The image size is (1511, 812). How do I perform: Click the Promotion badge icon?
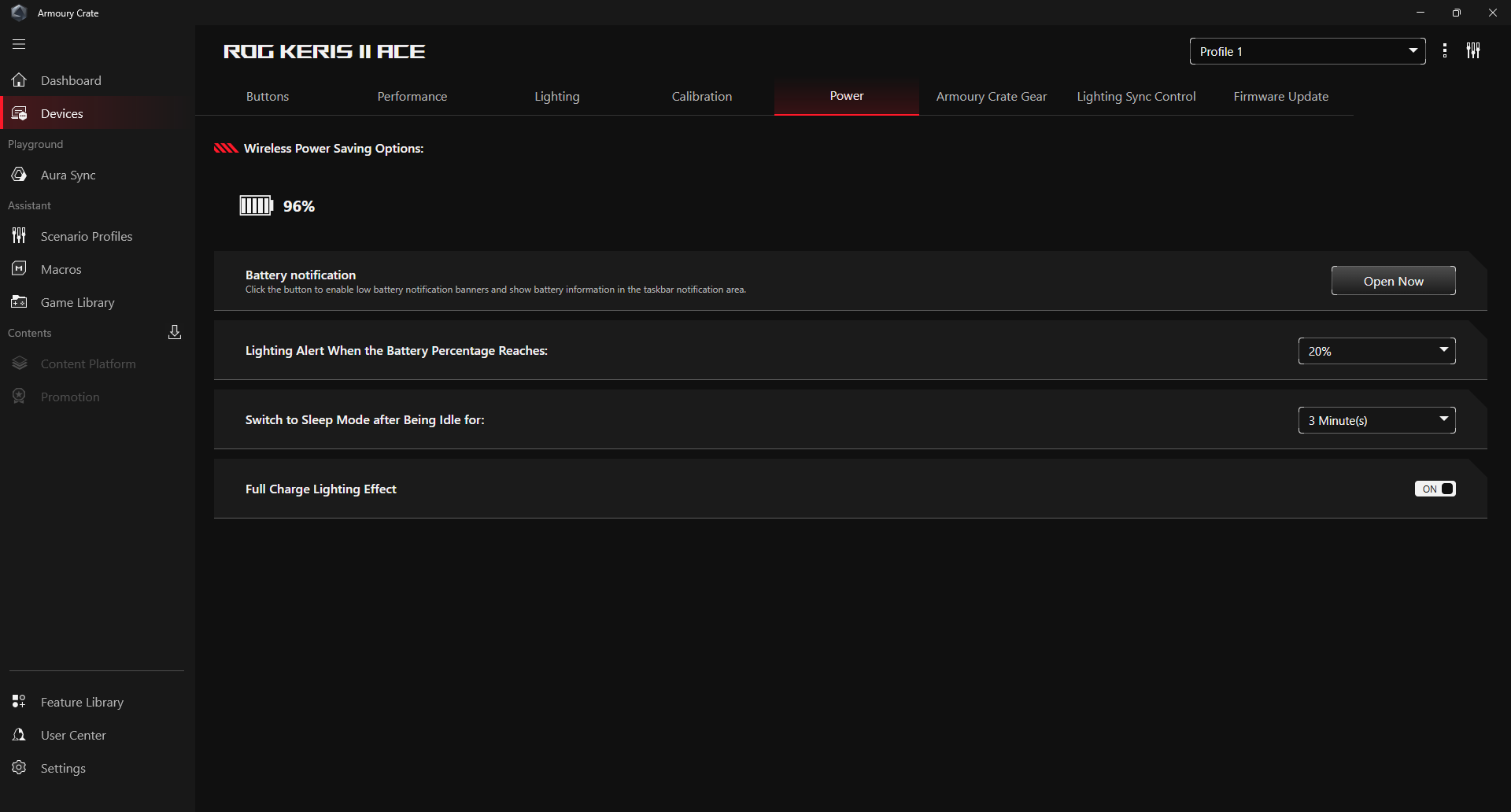19,397
